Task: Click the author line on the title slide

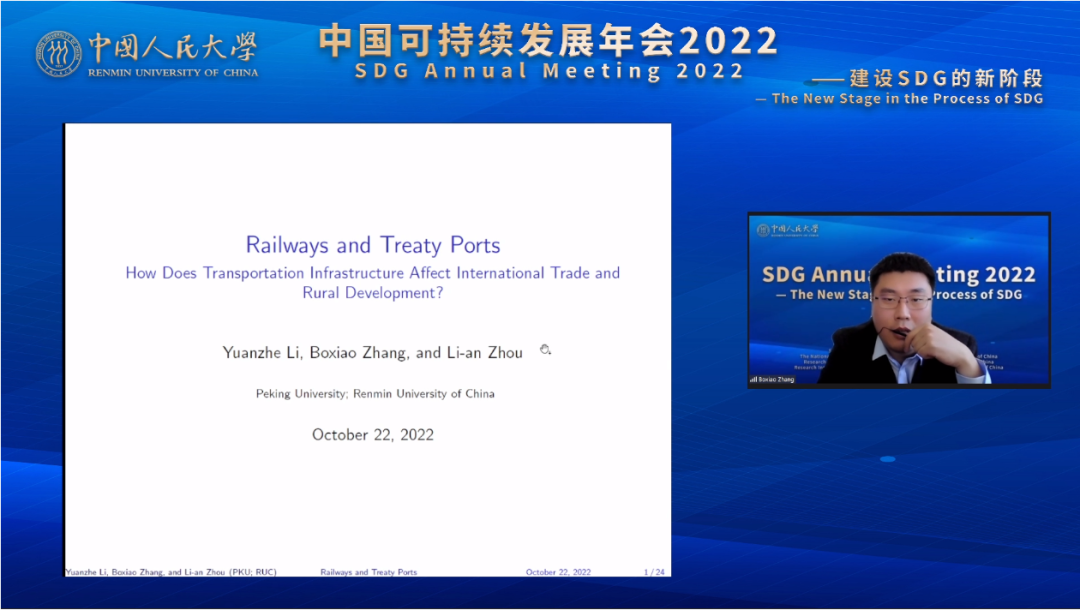Action: (x=373, y=352)
